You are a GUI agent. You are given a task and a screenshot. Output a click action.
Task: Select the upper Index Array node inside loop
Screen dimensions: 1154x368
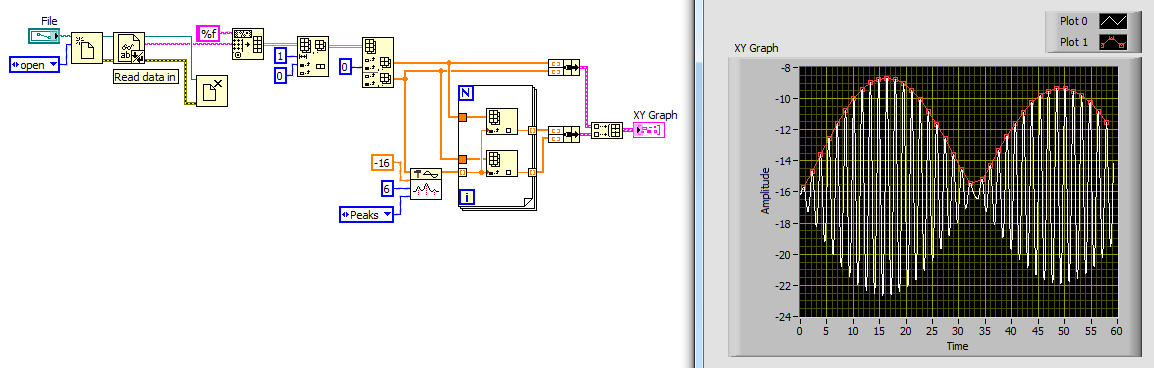tap(502, 123)
